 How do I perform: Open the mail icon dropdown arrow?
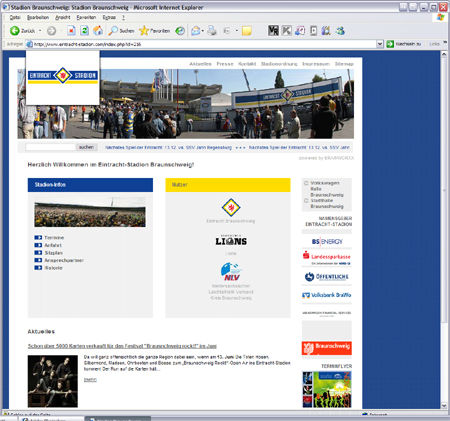pos(203,31)
